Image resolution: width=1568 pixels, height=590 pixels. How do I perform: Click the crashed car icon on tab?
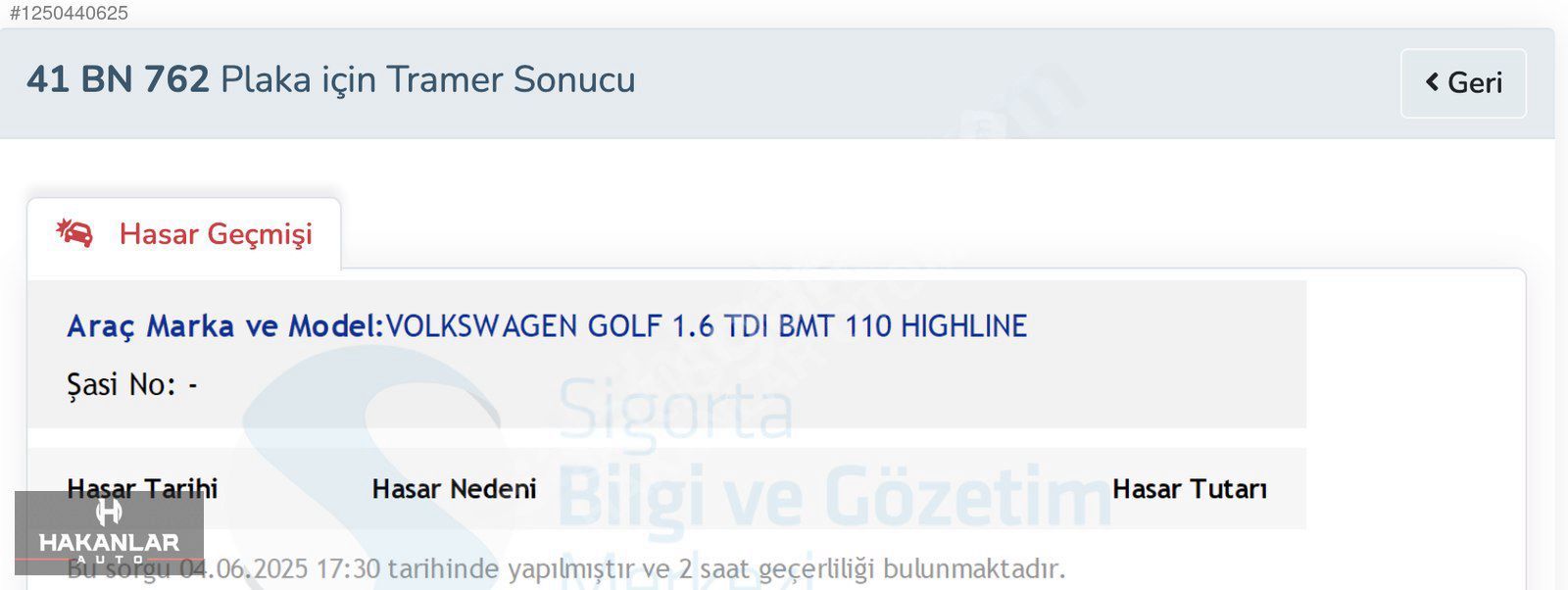(74, 233)
